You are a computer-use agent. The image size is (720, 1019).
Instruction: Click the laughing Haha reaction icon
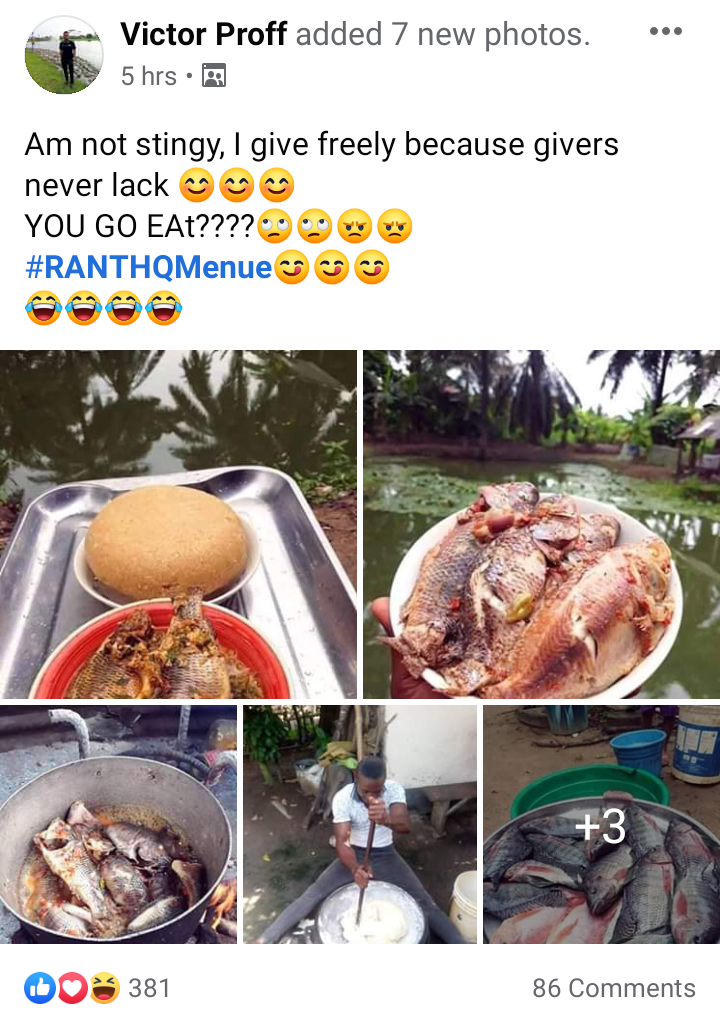(105, 988)
